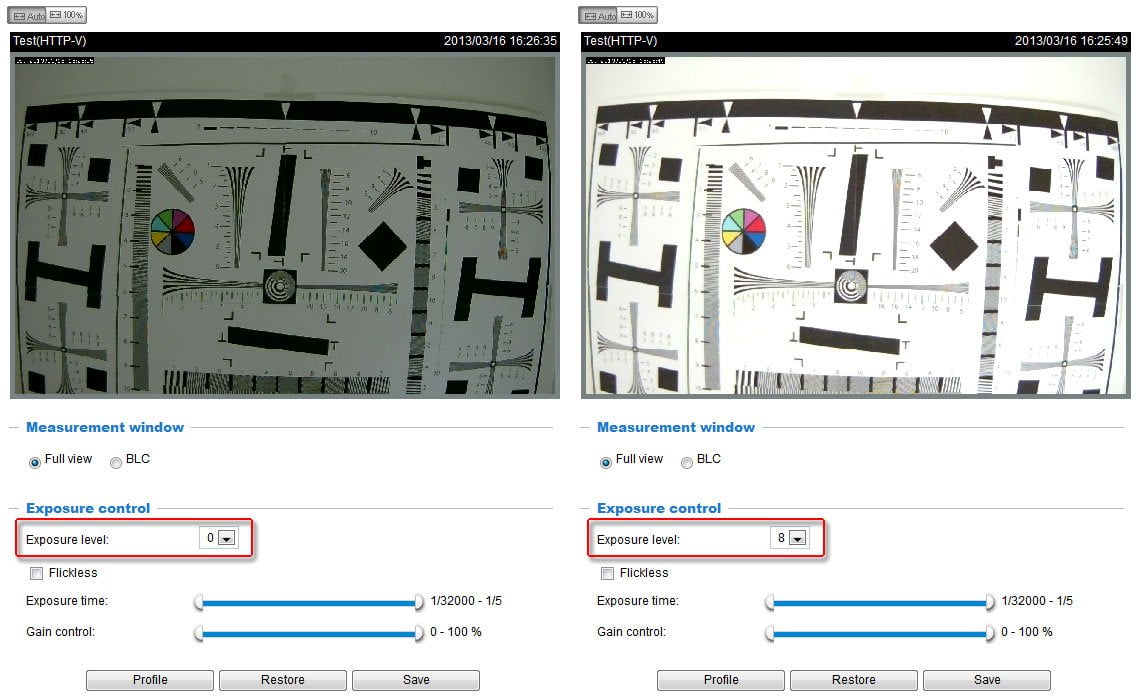The width and height of the screenshot is (1142, 700).
Task: Click timestamp 2013/03/16 16:26:35
Action: click(500, 41)
